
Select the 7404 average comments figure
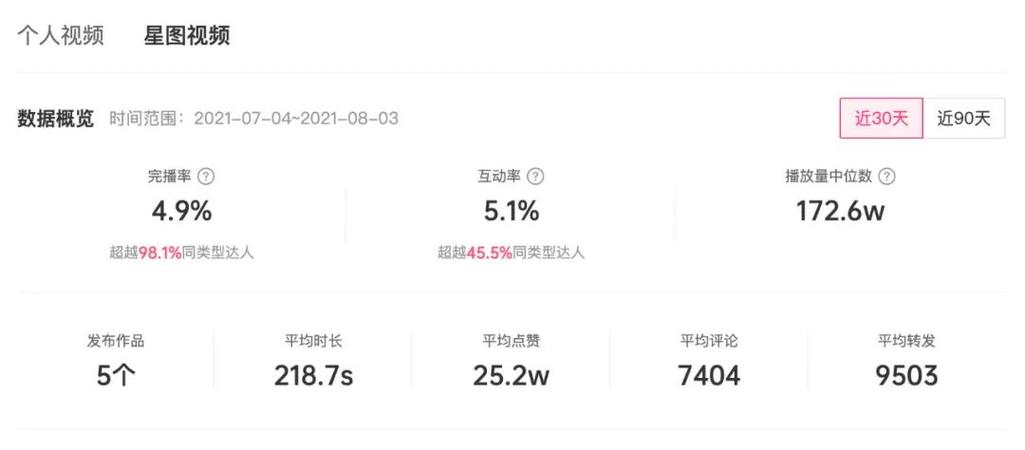709,375
